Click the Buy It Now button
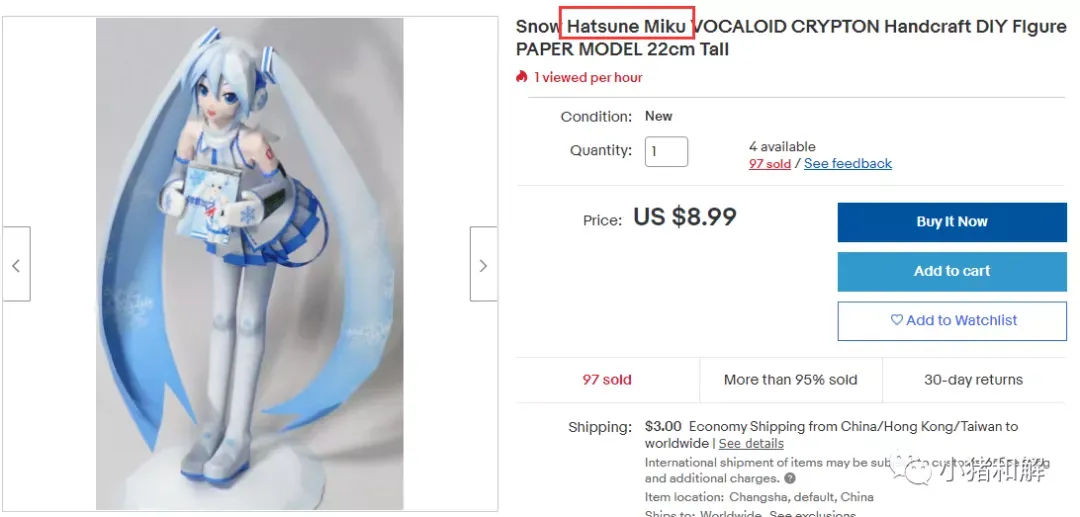Image resolution: width=1080 pixels, height=517 pixels. click(x=952, y=222)
